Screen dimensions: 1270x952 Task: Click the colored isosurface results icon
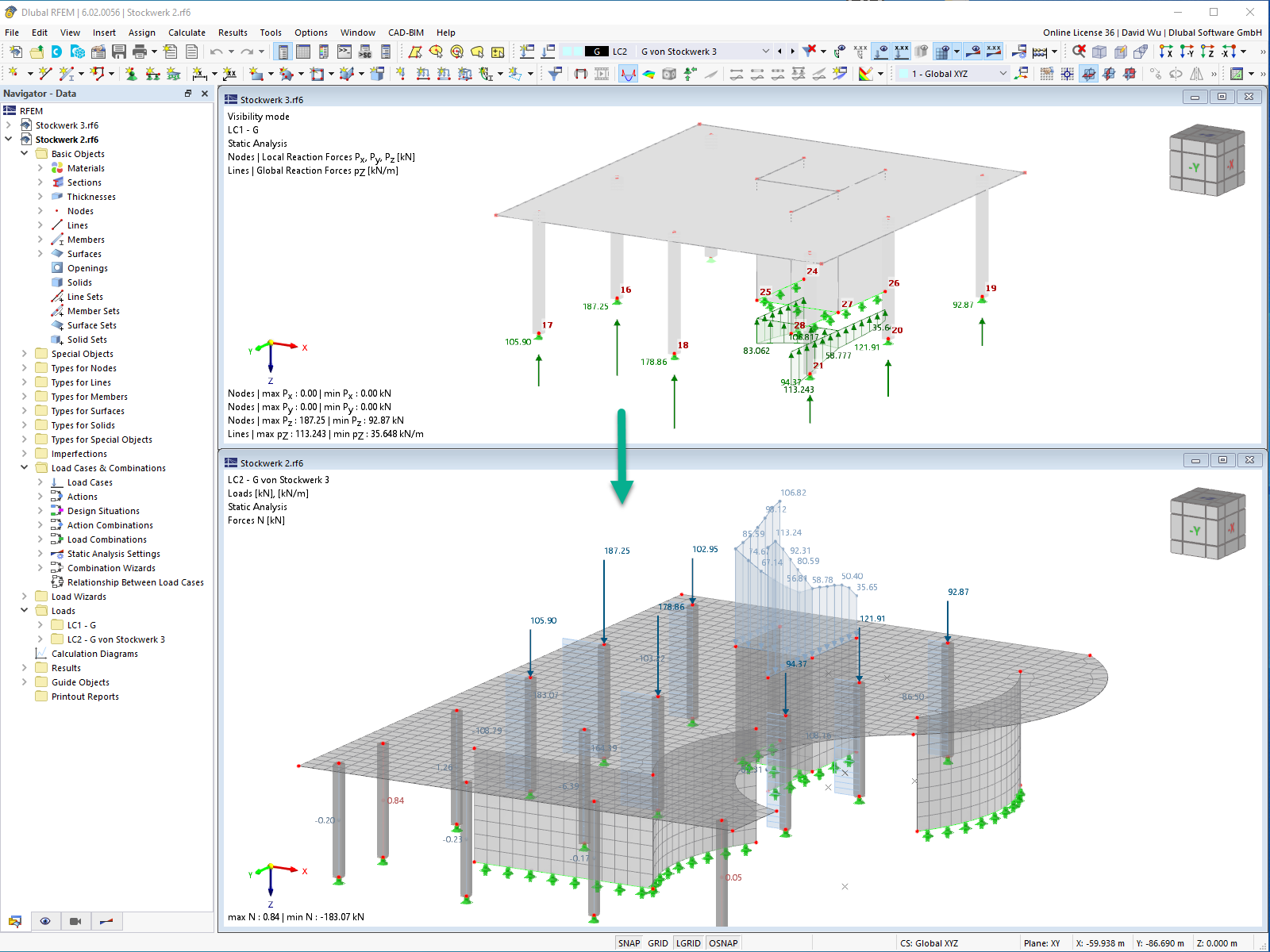coord(649,73)
